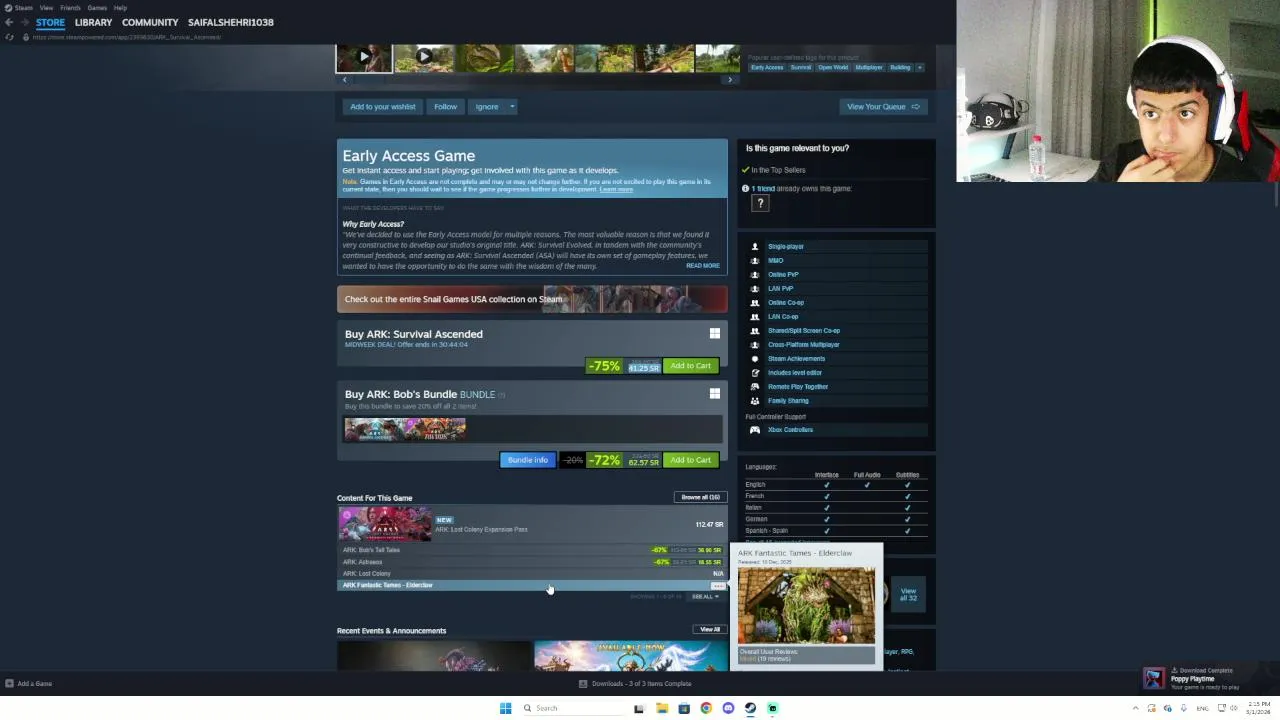This screenshot has height=720, width=1280.
Task: Click the Open World tag
Action: tap(833, 67)
